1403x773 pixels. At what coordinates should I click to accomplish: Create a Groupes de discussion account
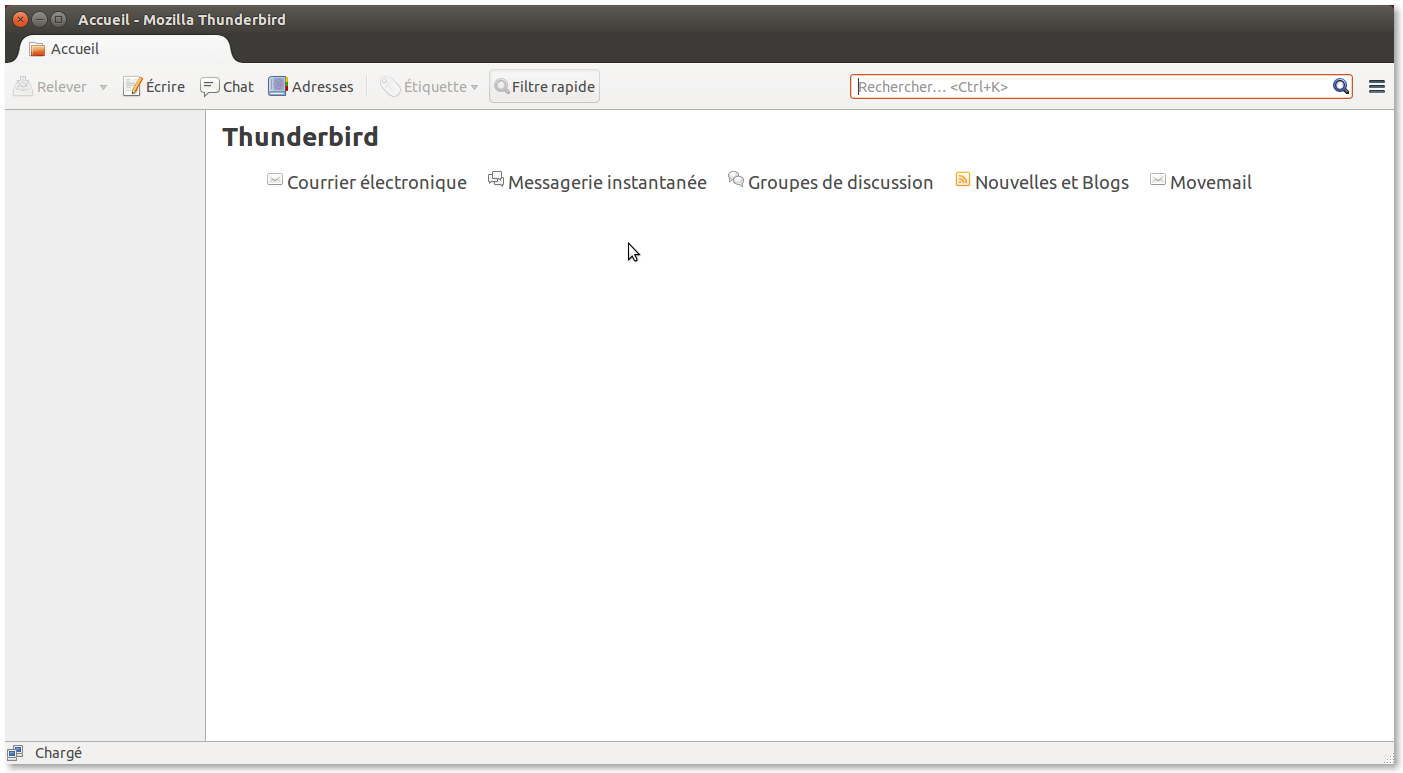pyautogui.click(x=830, y=182)
